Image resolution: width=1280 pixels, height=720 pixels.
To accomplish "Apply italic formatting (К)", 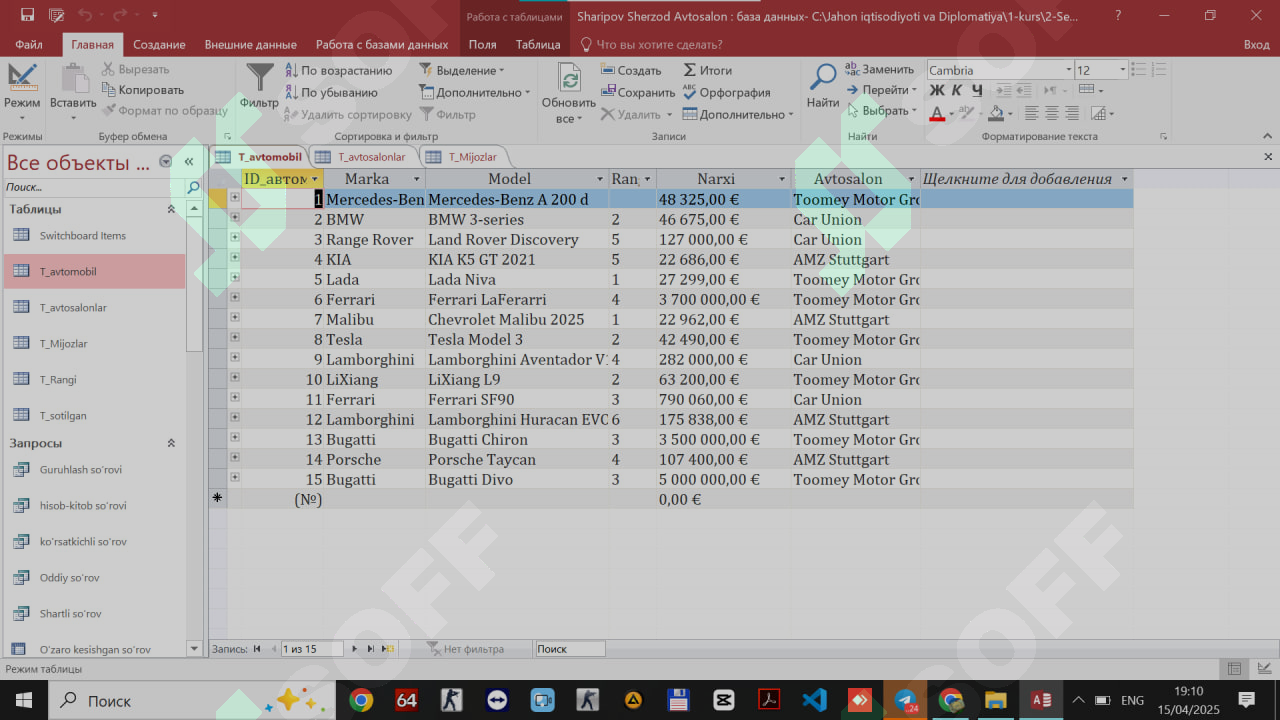I will point(956,91).
